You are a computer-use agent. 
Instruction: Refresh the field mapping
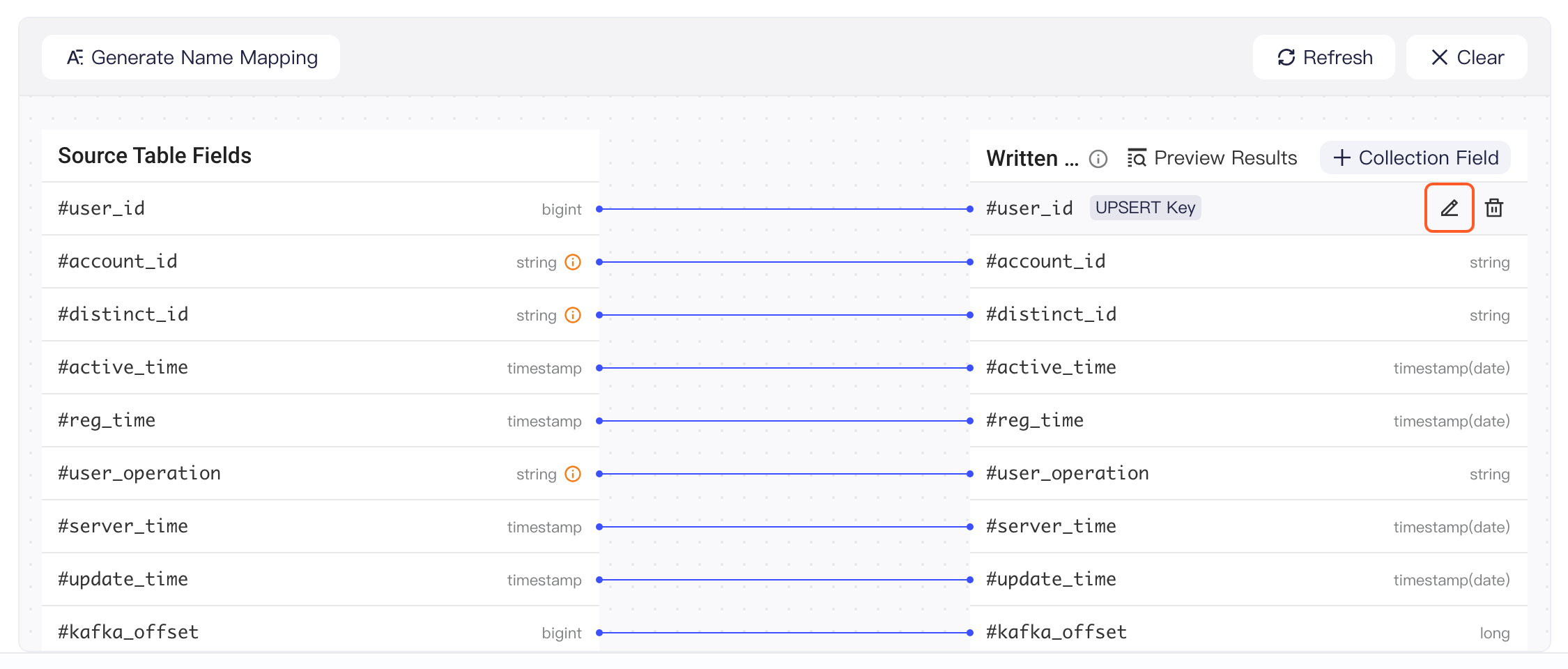click(1324, 57)
